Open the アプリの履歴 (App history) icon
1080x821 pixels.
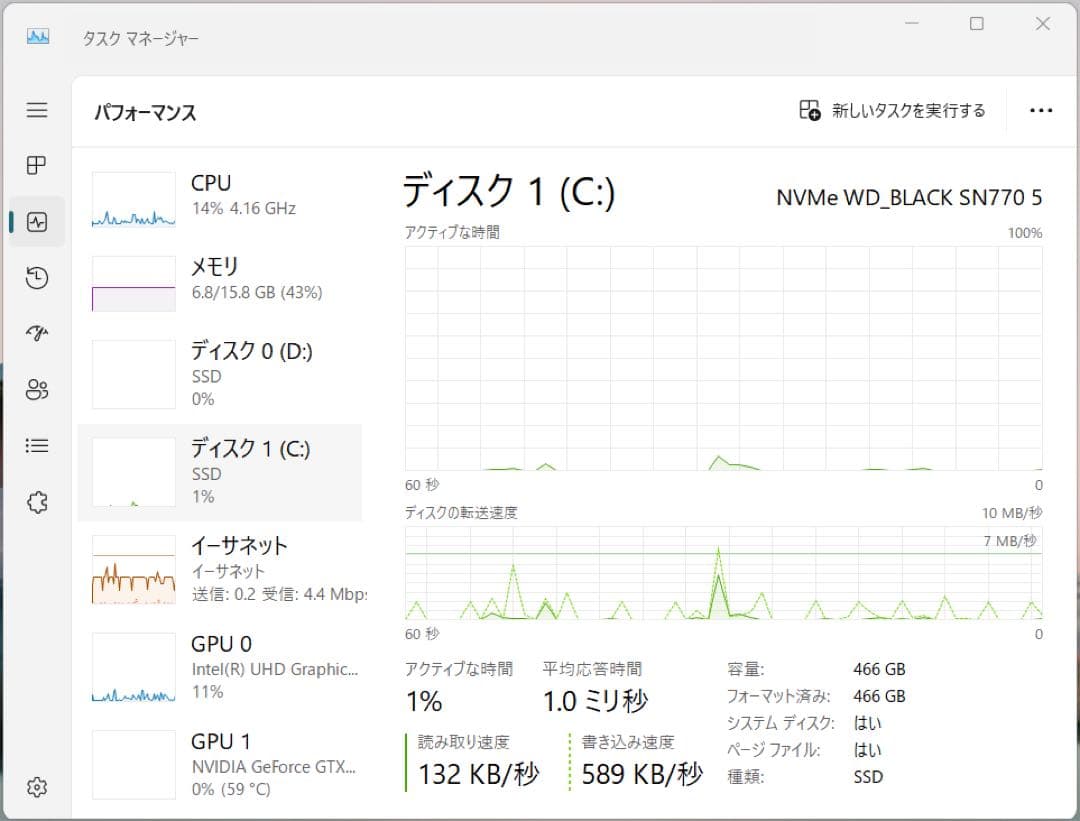tap(37, 278)
